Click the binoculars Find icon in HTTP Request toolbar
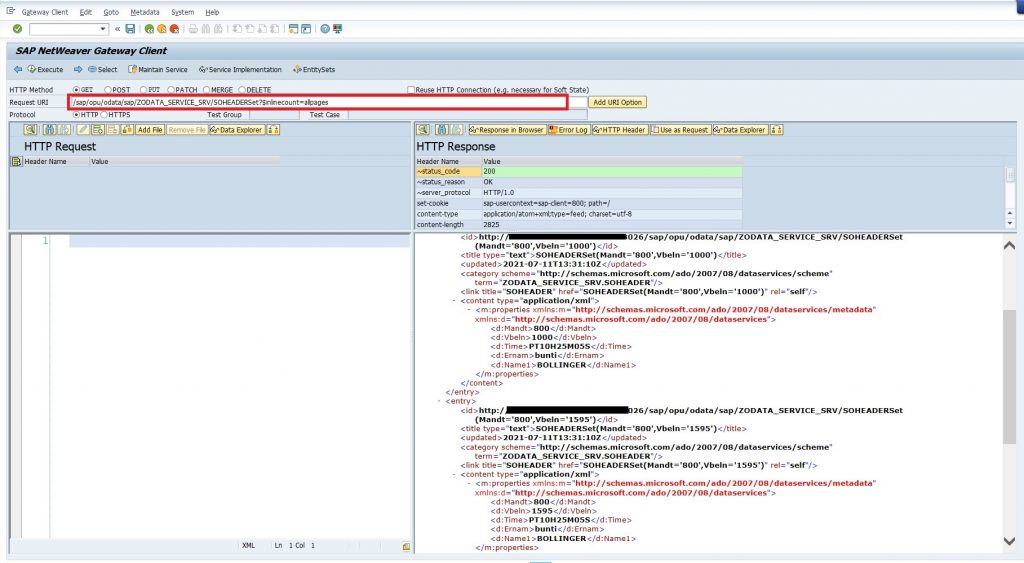 pos(49,129)
